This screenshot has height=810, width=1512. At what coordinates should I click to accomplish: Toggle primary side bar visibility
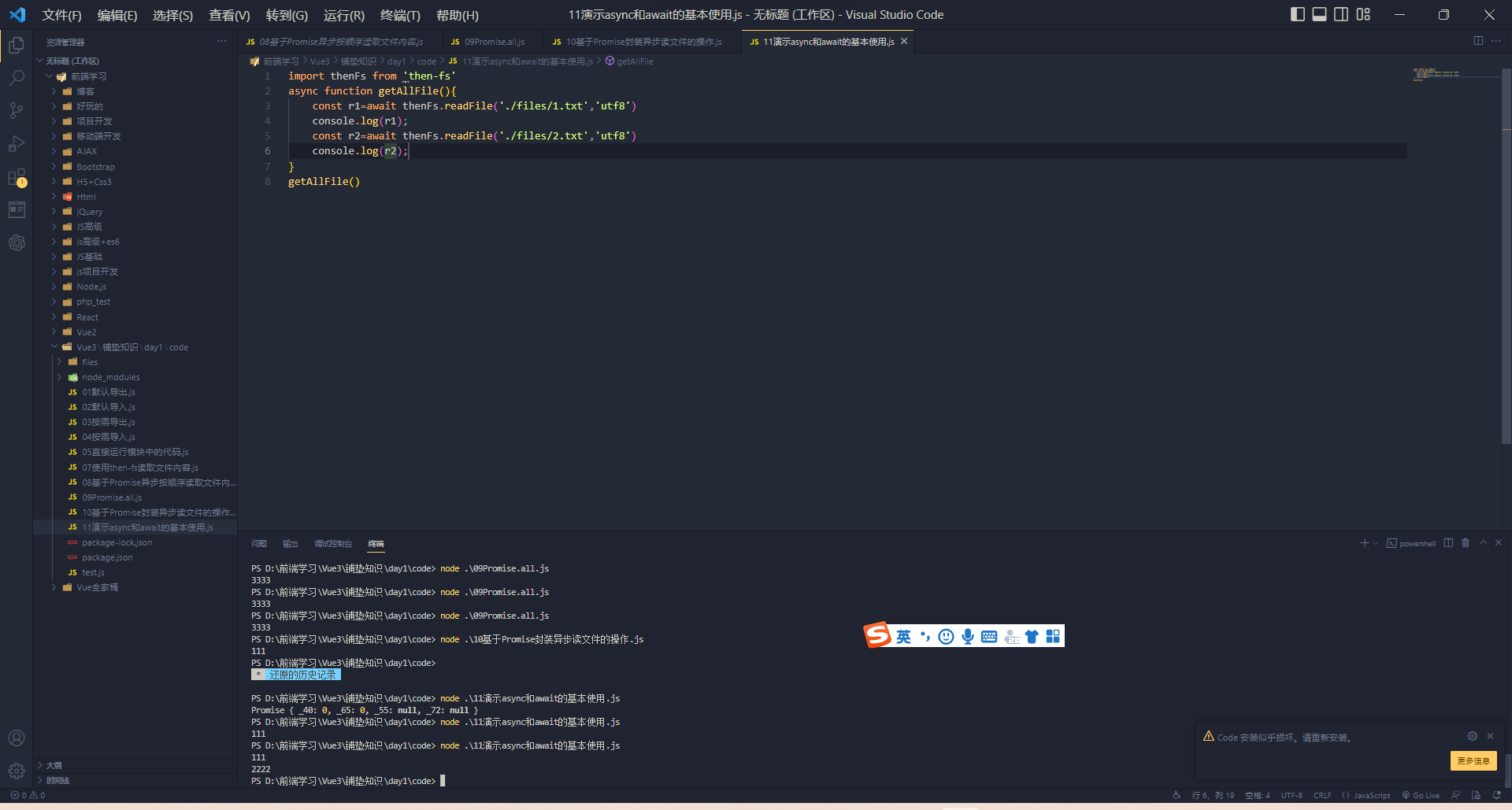click(x=1298, y=14)
